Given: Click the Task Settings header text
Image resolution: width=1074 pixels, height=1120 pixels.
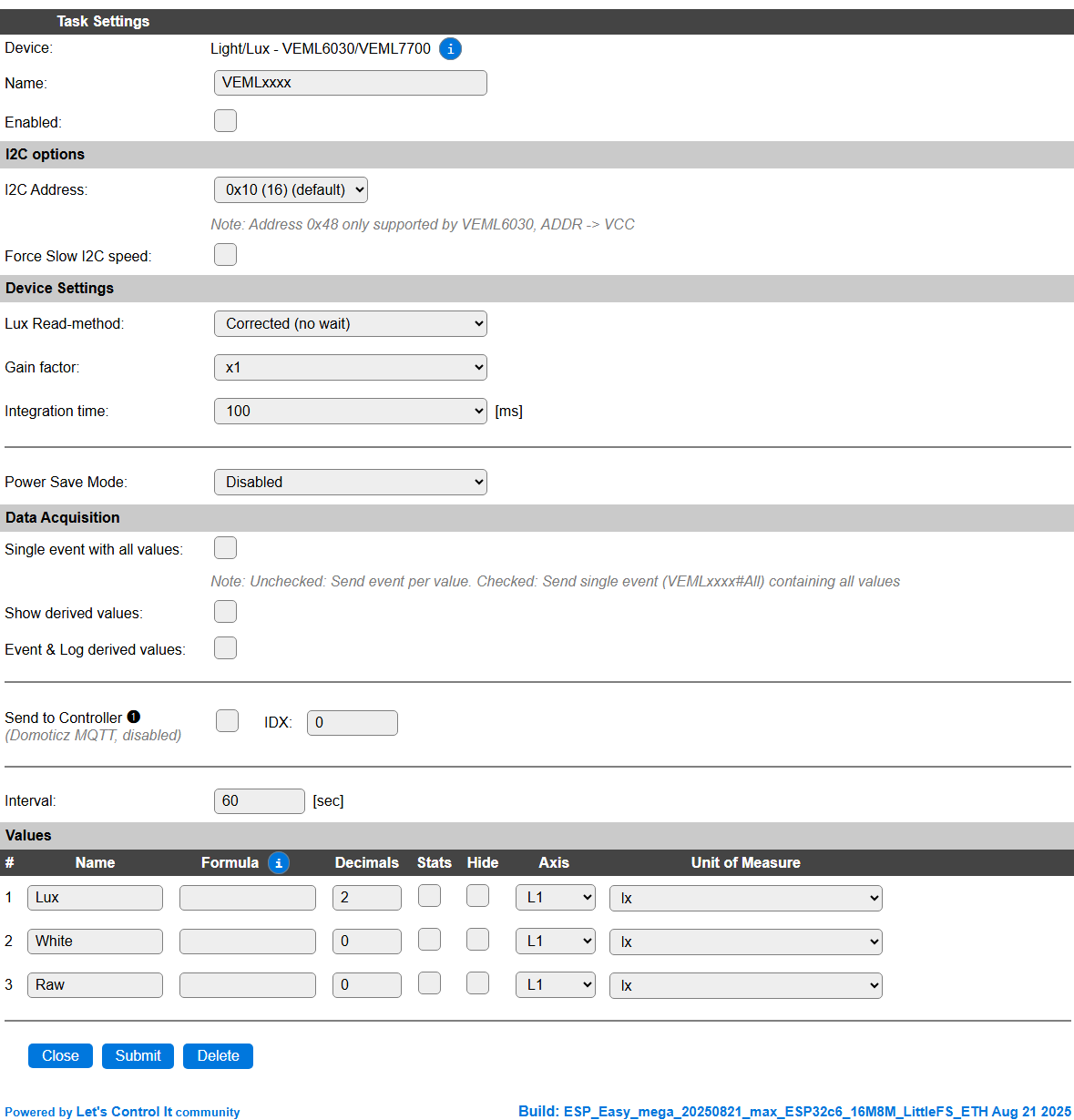Looking at the screenshot, I should [103, 21].
